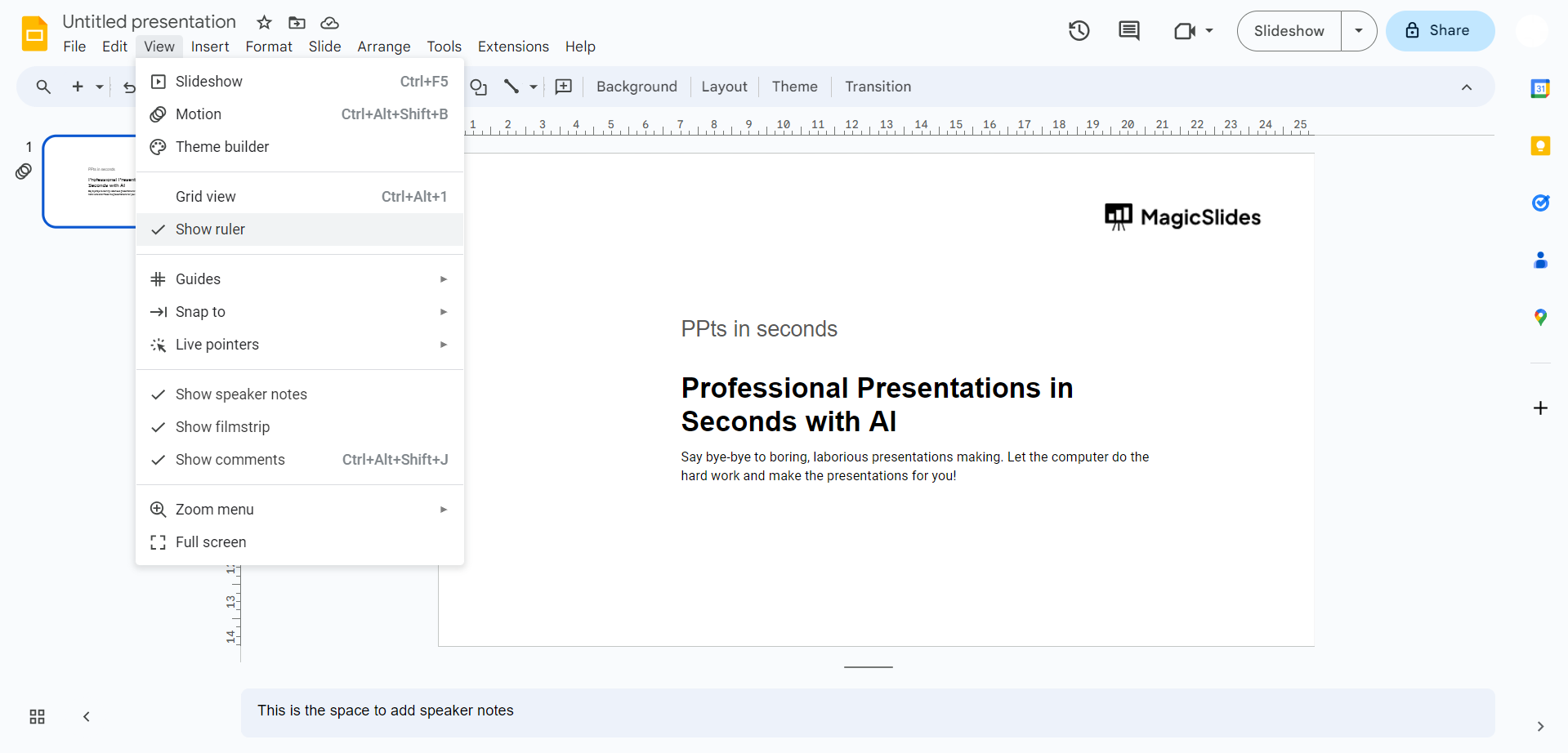1568x753 pixels.
Task: Click the search menus magnifier icon
Action: [43, 87]
